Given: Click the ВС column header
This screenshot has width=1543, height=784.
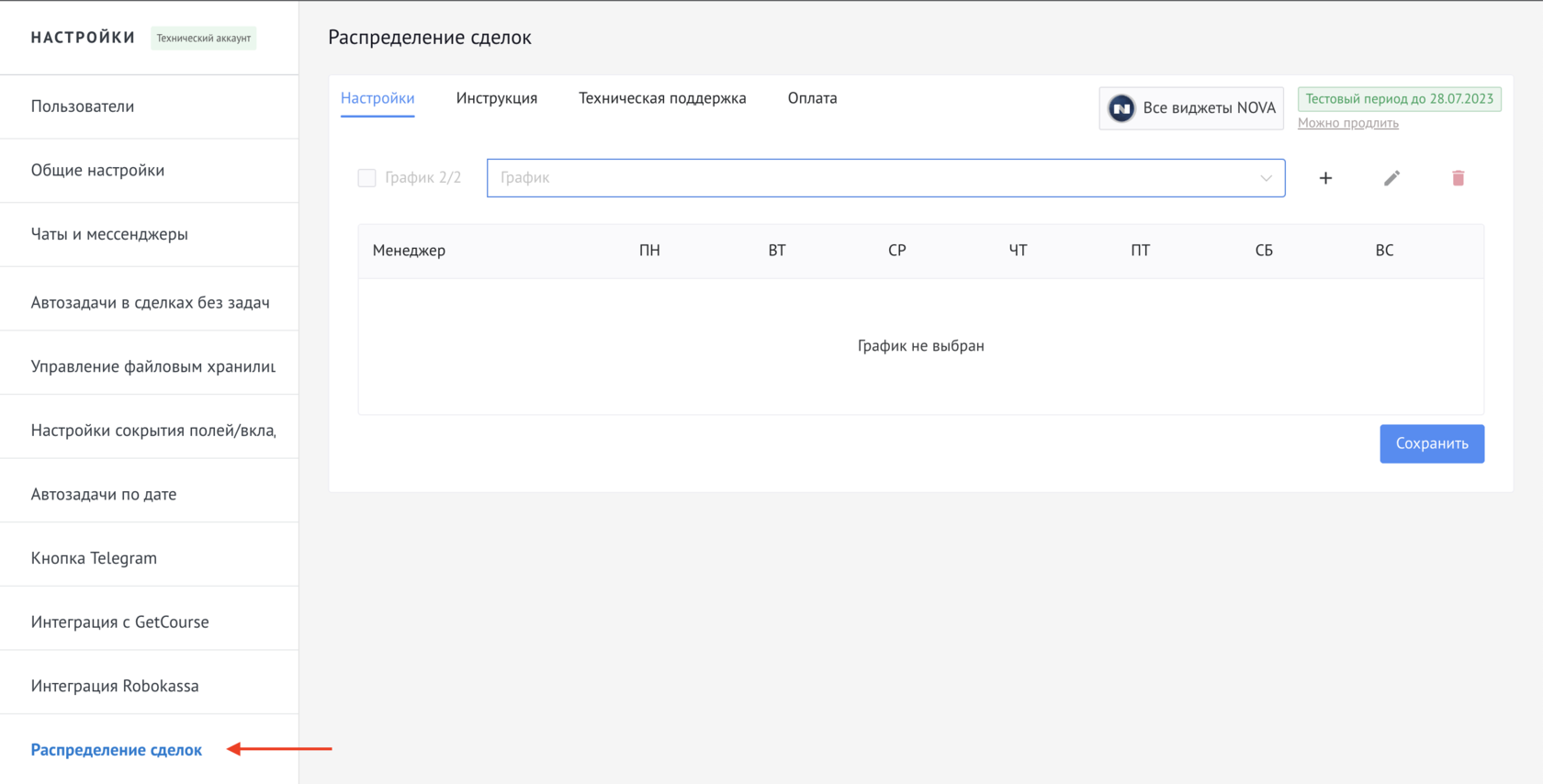Looking at the screenshot, I should pos(1384,251).
